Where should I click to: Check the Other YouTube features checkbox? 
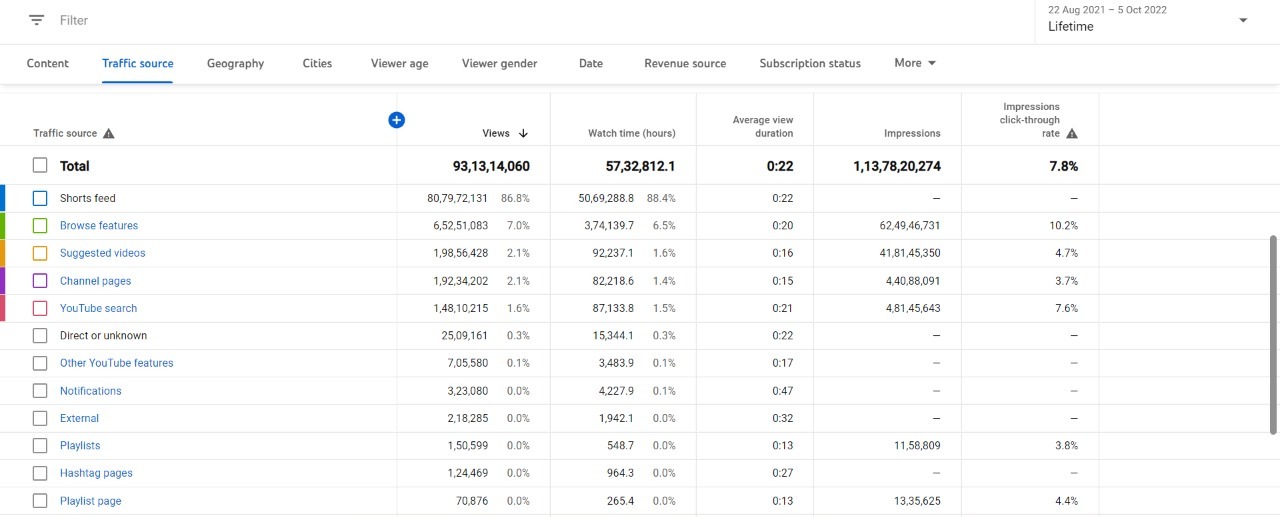(x=40, y=363)
